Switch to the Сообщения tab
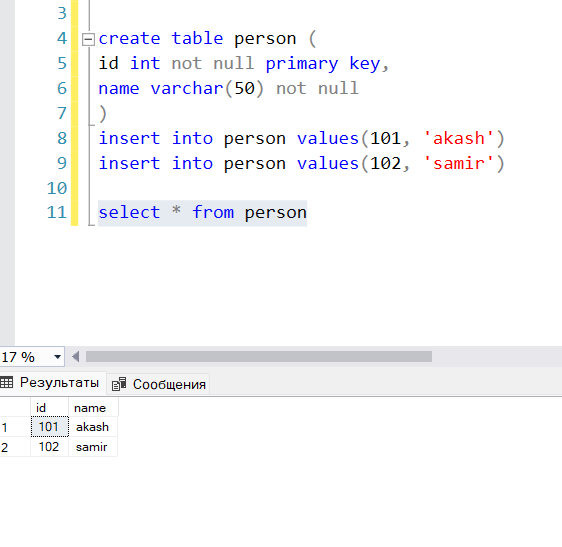This screenshot has height=547, width=562. [x=159, y=384]
